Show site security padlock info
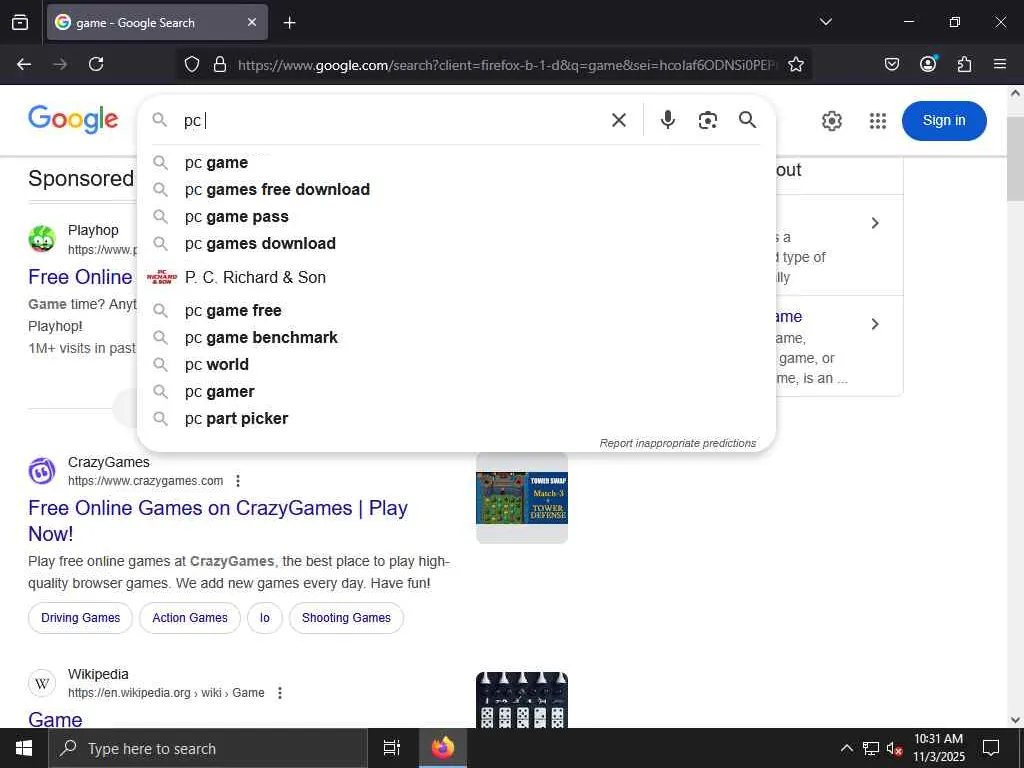Image resolution: width=1024 pixels, height=768 pixels. pyautogui.click(x=220, y=64)
